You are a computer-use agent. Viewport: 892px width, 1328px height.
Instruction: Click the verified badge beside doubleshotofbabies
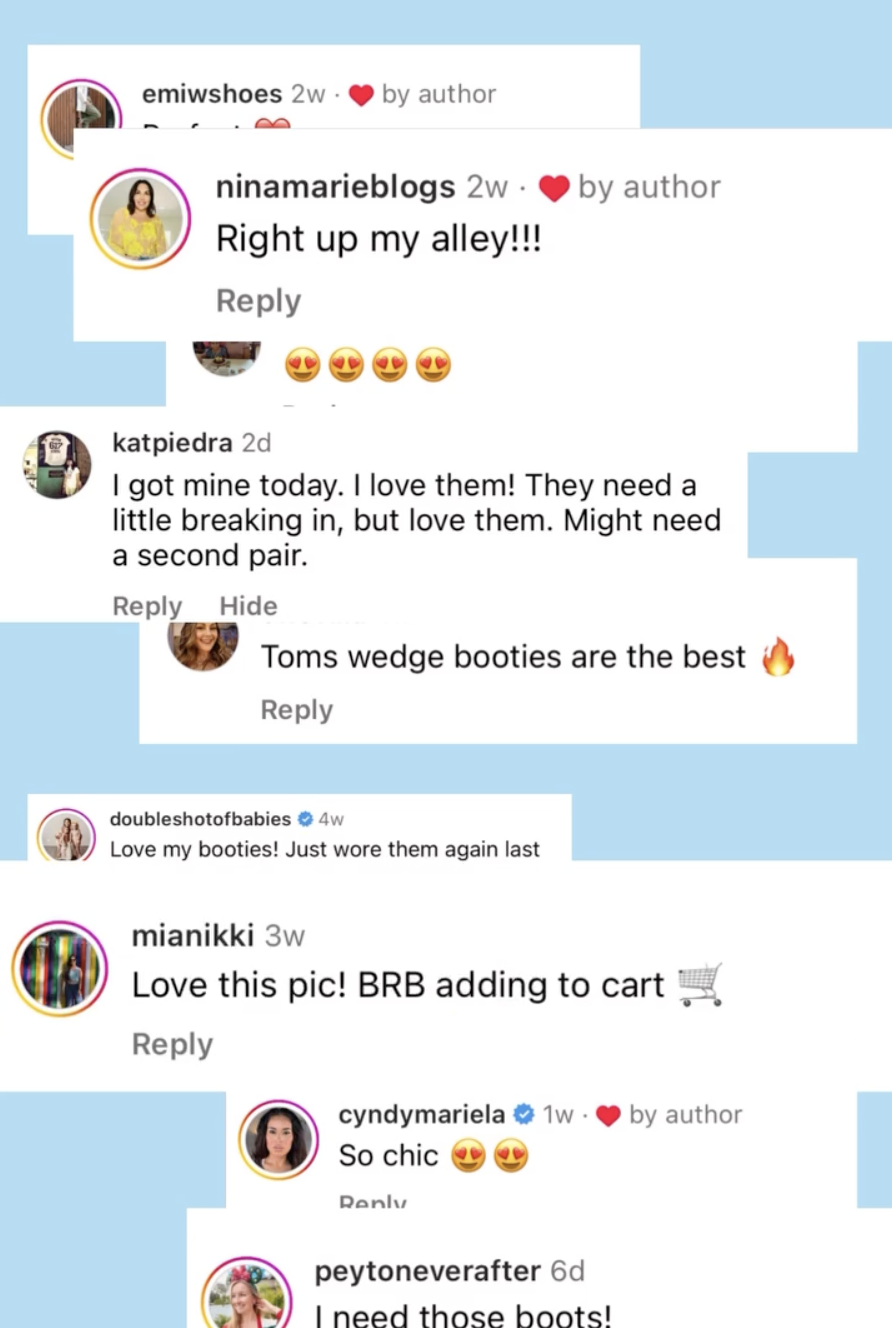pos(305,819)
